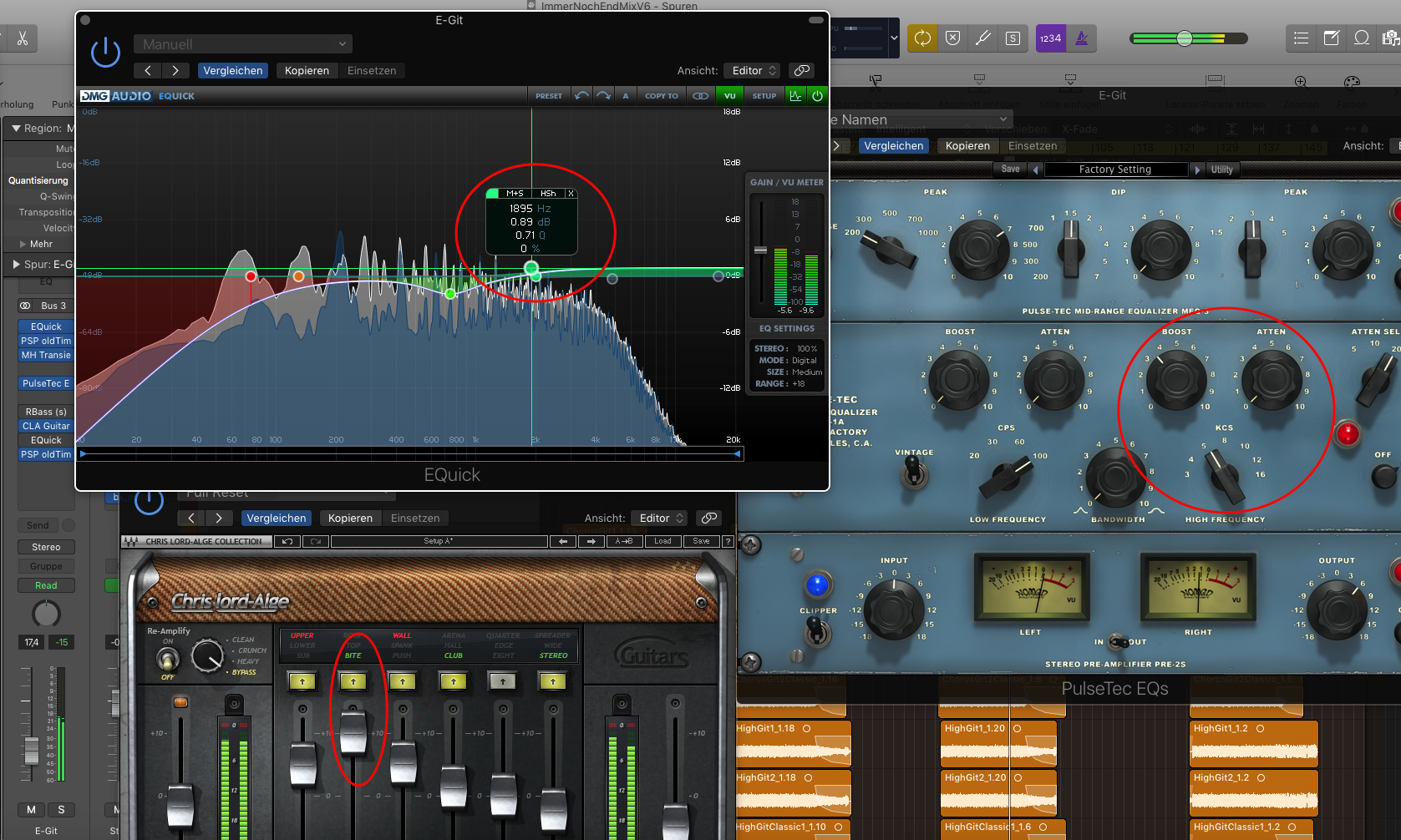Click the redo arrow in EQuick toolbar
The width and height of the screenshot is (1401, 840).
click(603, 96)
